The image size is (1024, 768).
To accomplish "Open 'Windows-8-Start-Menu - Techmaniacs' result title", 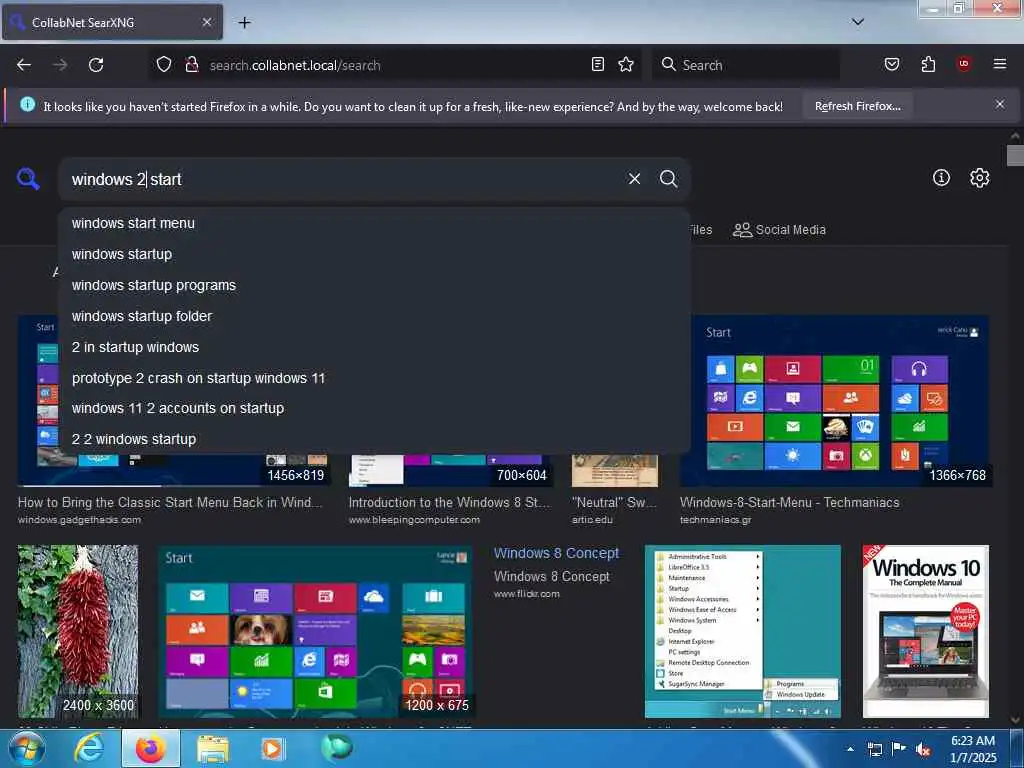I will [x=789, y=502].
